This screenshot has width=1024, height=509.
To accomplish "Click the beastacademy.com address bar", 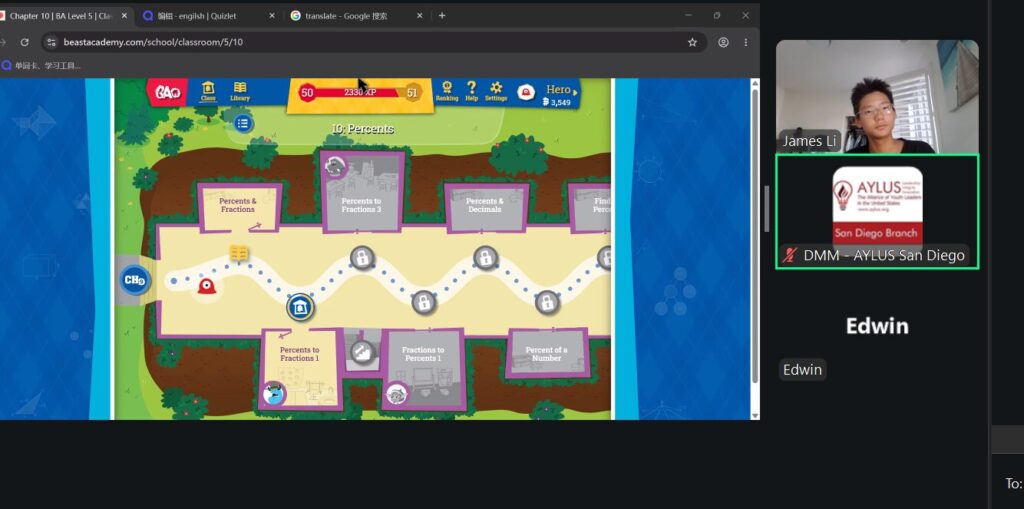I will [x=374, y=42].
